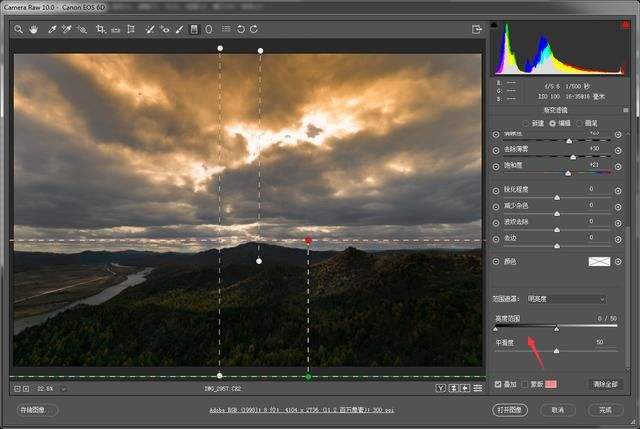The height and width of the screenshot is (429, 640).
Task: Select the Crop tool
Action: point(100,29)
